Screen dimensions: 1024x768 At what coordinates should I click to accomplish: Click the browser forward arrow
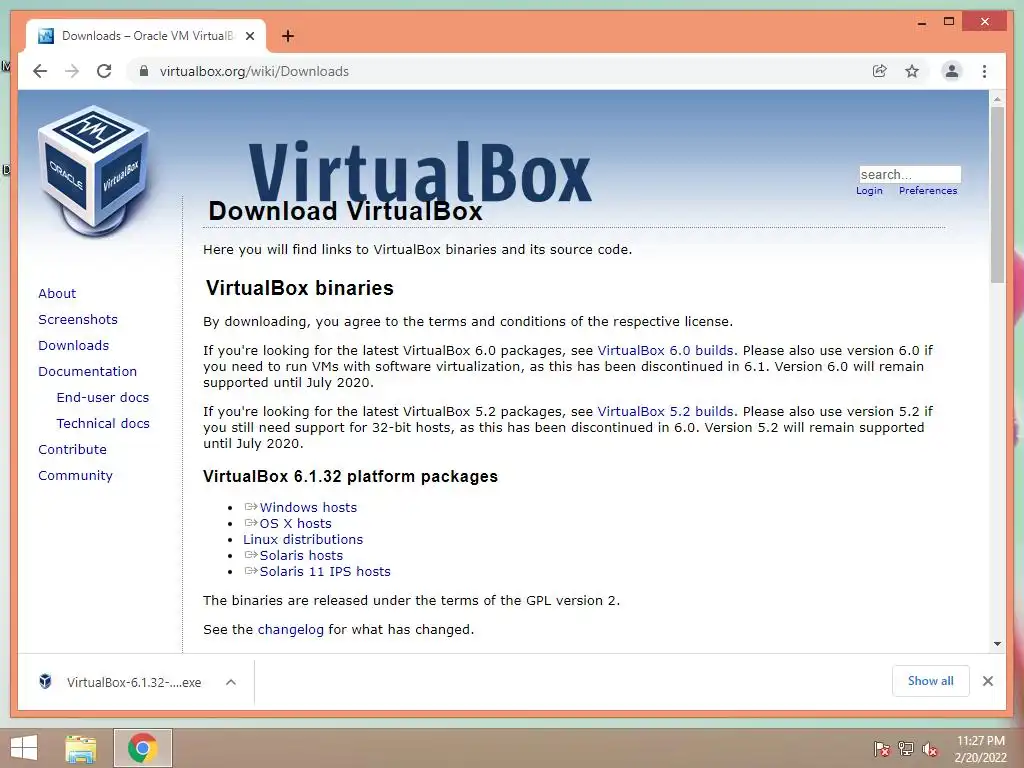point(72,71)
